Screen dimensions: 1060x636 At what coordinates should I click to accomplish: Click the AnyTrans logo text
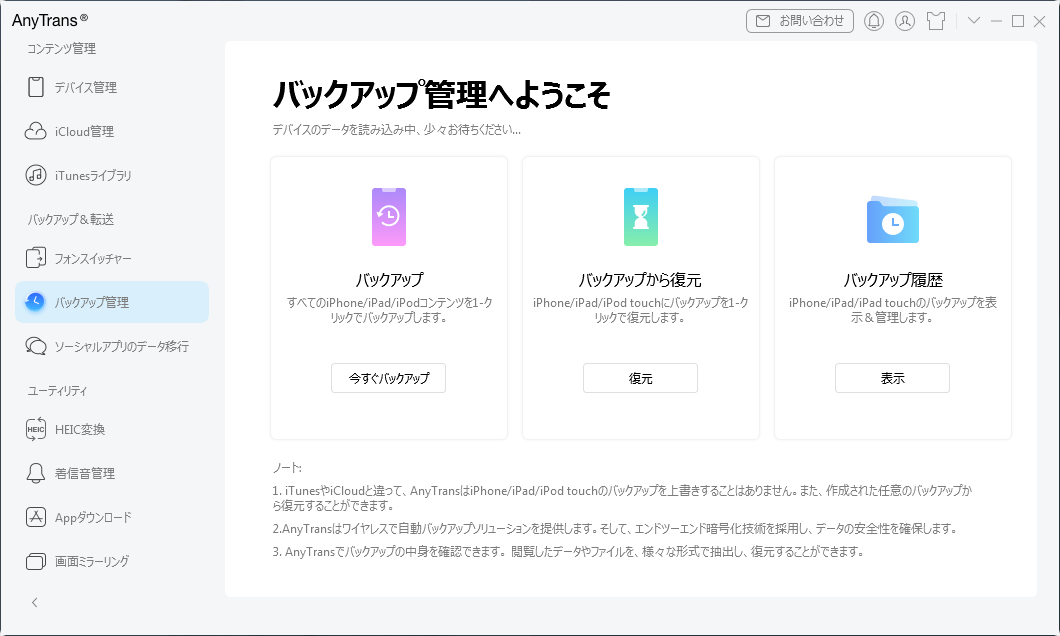[x=49, y=20]
